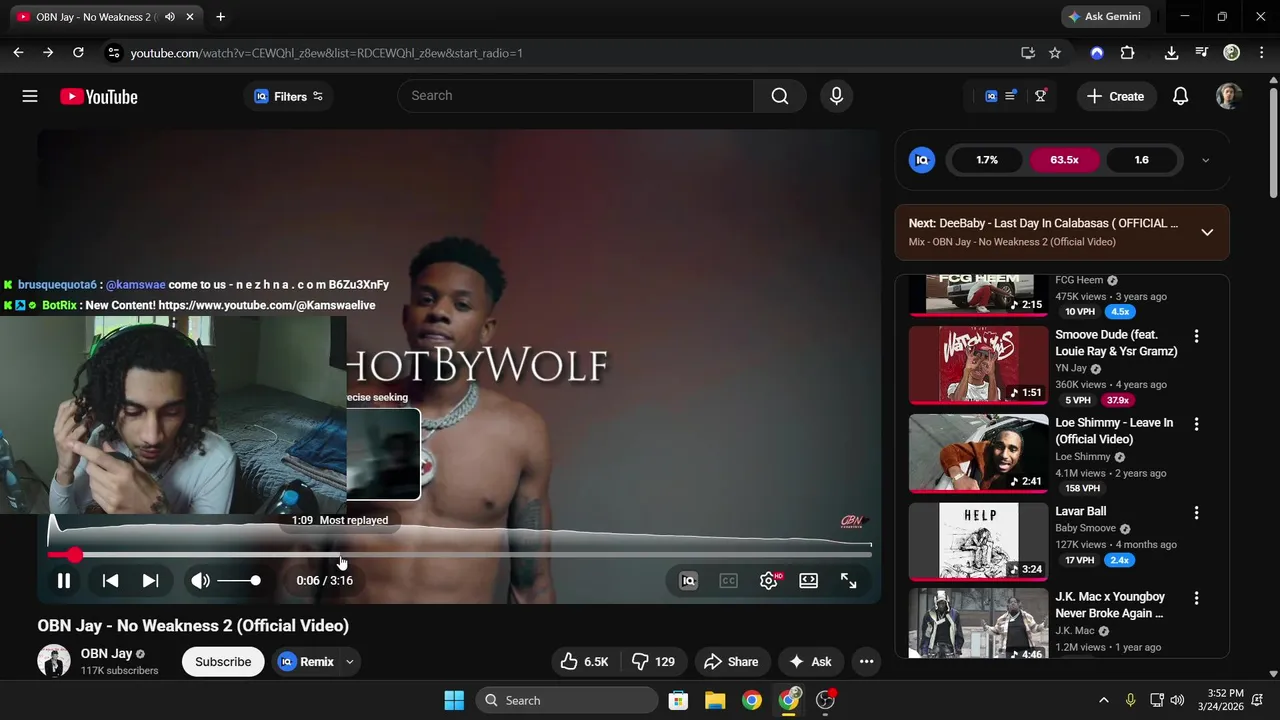Seek on the progress bar near Most replayed
The width and height of the screenshot is (1280, 720).
click(341, 554)
